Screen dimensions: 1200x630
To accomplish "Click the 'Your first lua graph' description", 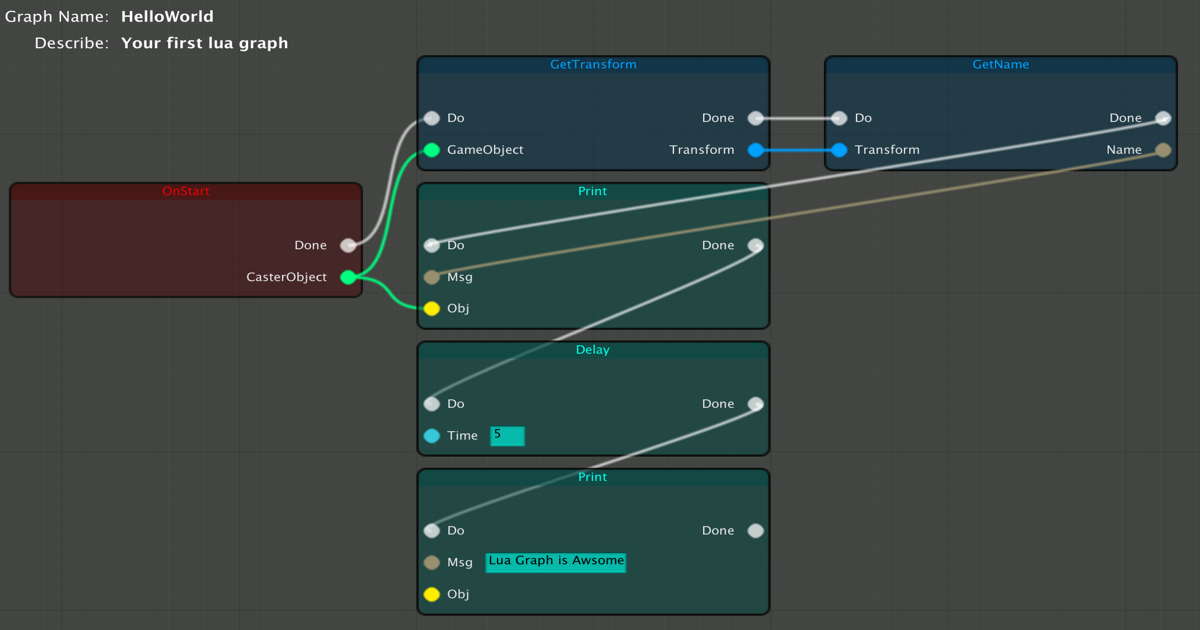I will [204, 43].
